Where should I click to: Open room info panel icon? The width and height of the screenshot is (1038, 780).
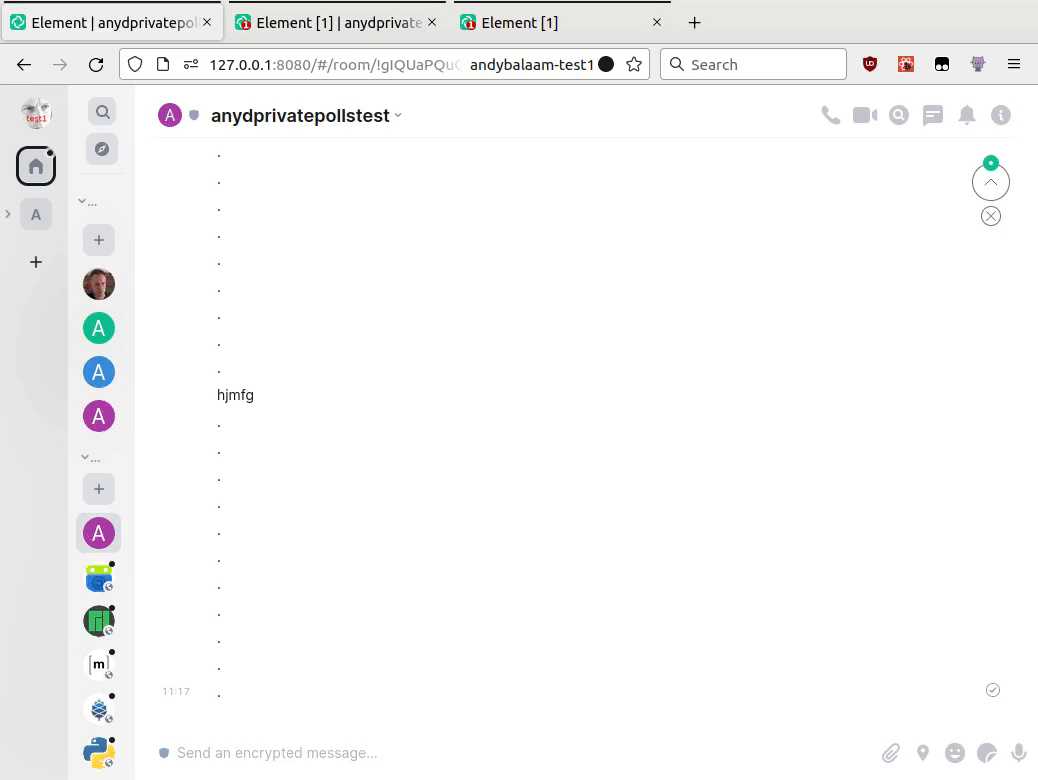coord(1001,115)
